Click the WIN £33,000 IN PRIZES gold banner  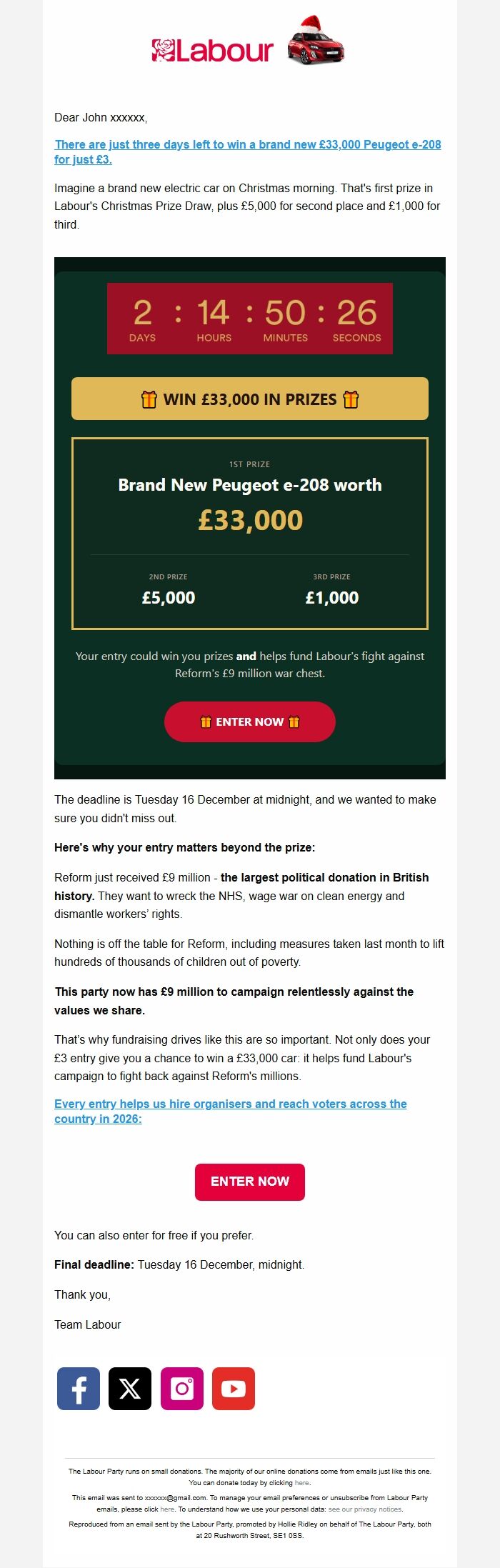point(250,399)
